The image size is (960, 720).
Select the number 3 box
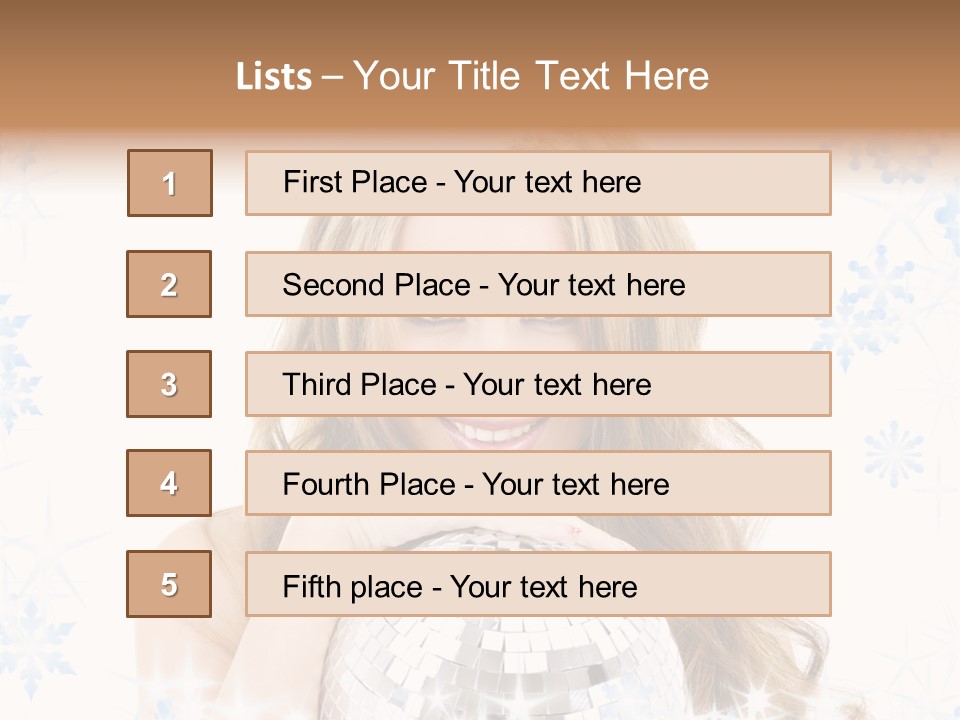point(169,384)
